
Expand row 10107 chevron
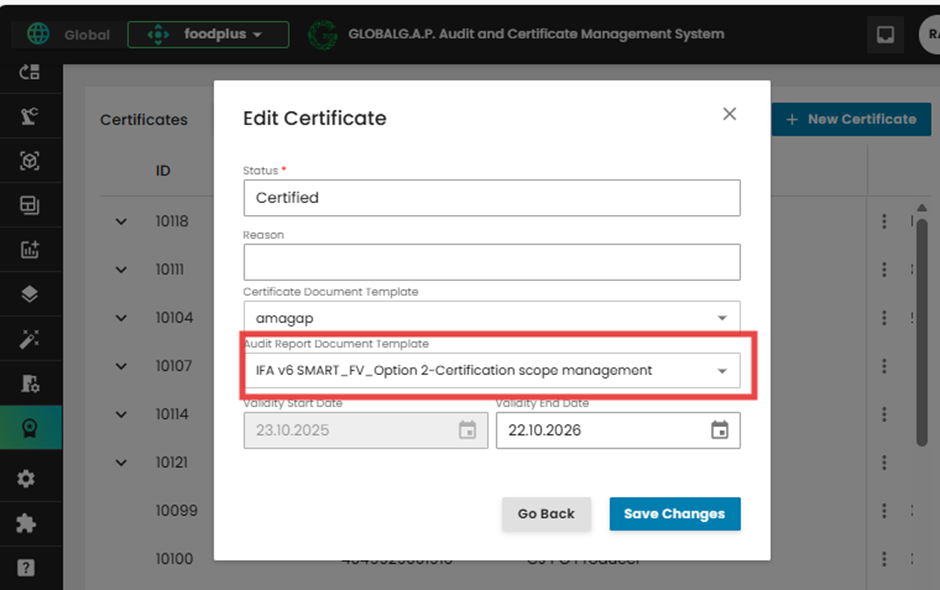click(121, 366)
